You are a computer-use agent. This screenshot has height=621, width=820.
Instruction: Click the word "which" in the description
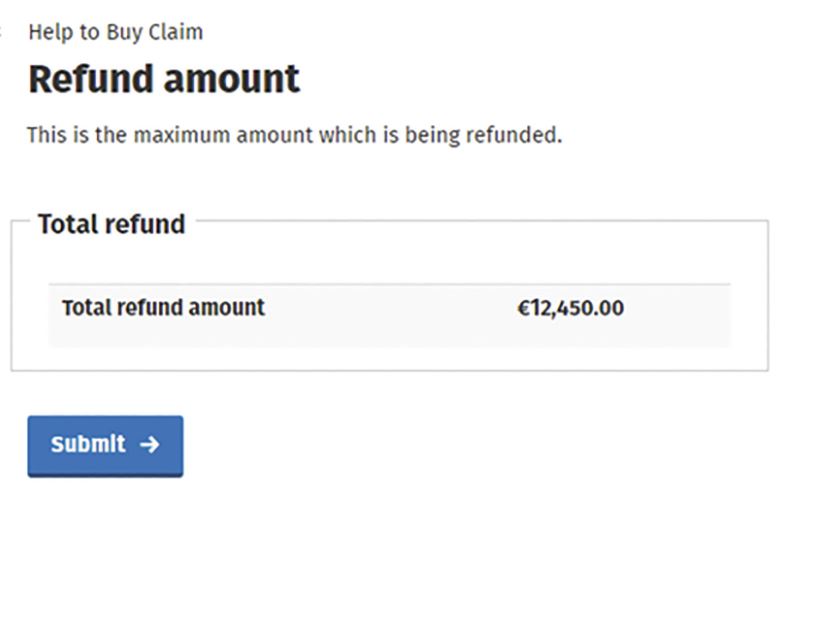[x=345, y=135]
